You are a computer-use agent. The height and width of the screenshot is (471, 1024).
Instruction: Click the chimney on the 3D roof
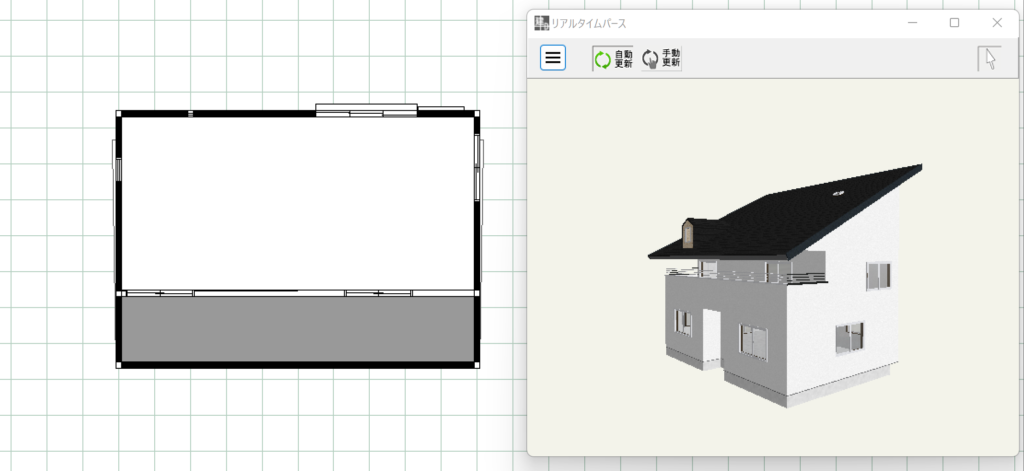click(688, 233)
